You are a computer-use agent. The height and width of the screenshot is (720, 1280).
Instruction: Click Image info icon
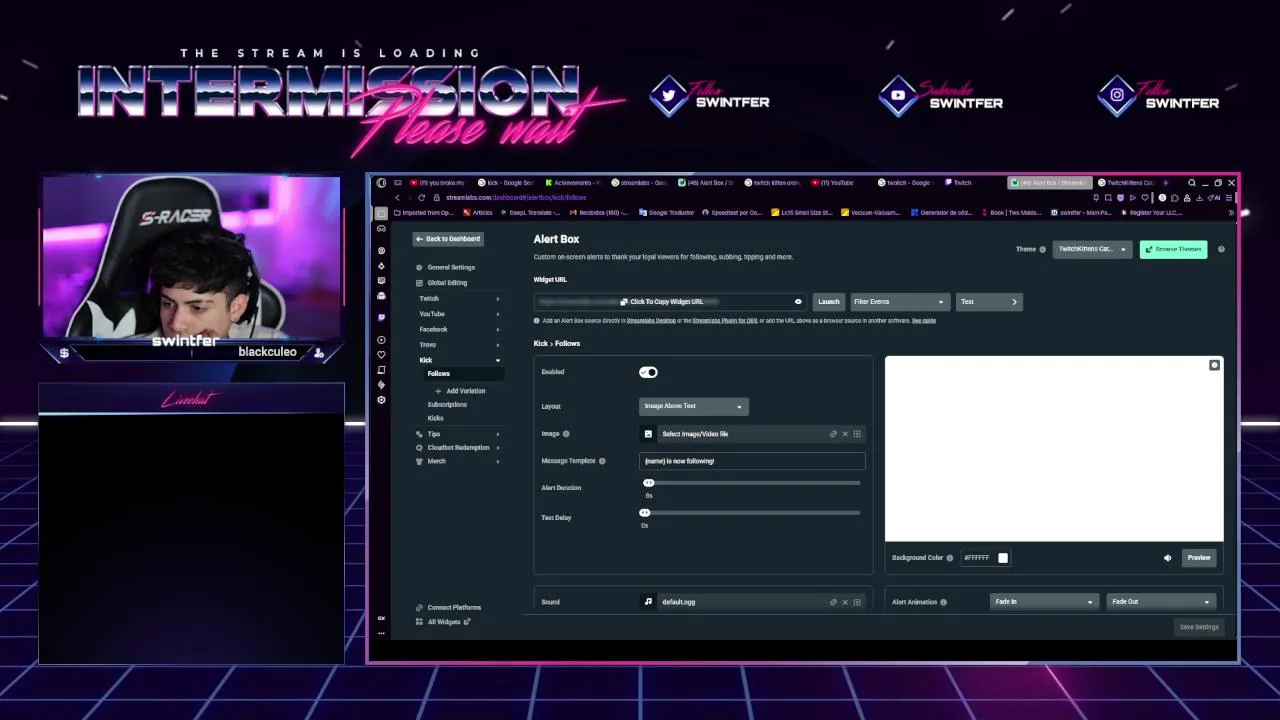pos(566,434)
